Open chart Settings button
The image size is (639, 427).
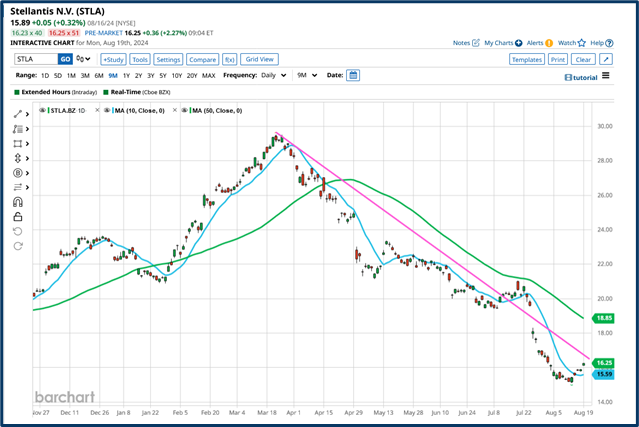(168, 59)
